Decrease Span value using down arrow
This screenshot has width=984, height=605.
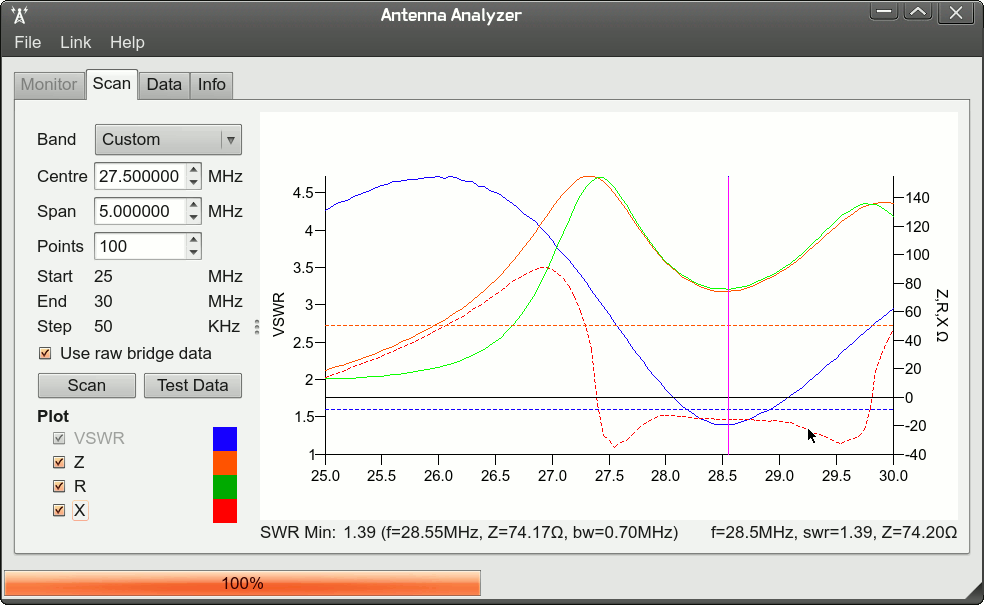click(x=191, y=216)
